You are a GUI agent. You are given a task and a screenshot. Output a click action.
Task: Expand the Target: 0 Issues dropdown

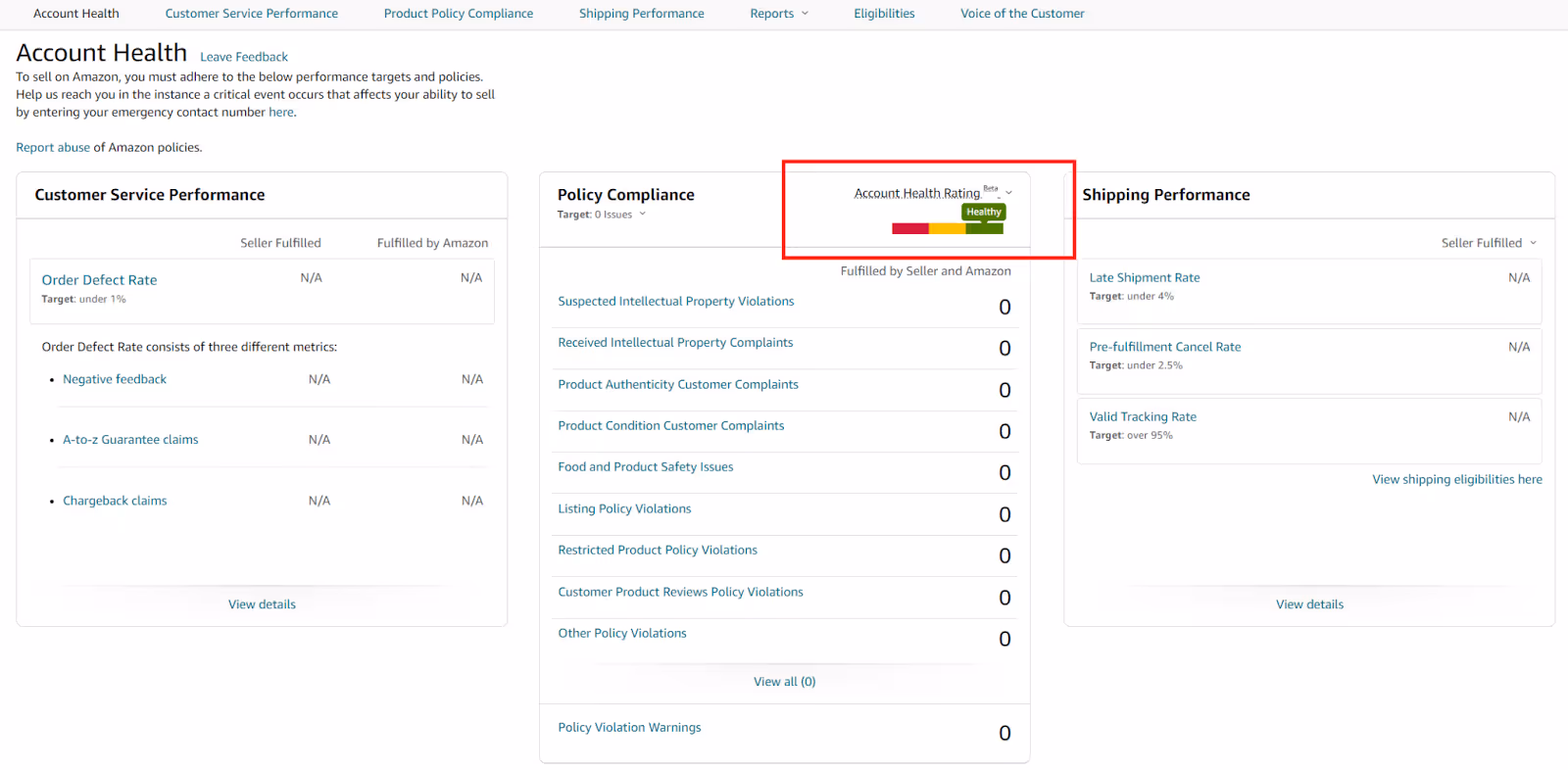pos(602,215)
